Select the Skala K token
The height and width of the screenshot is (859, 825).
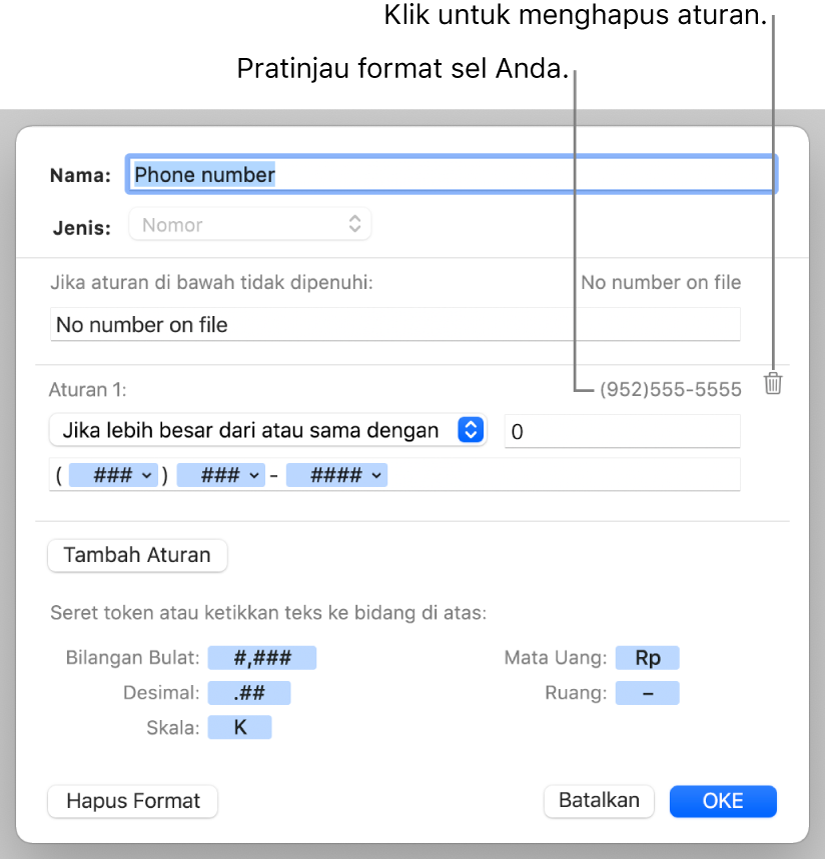240,728
